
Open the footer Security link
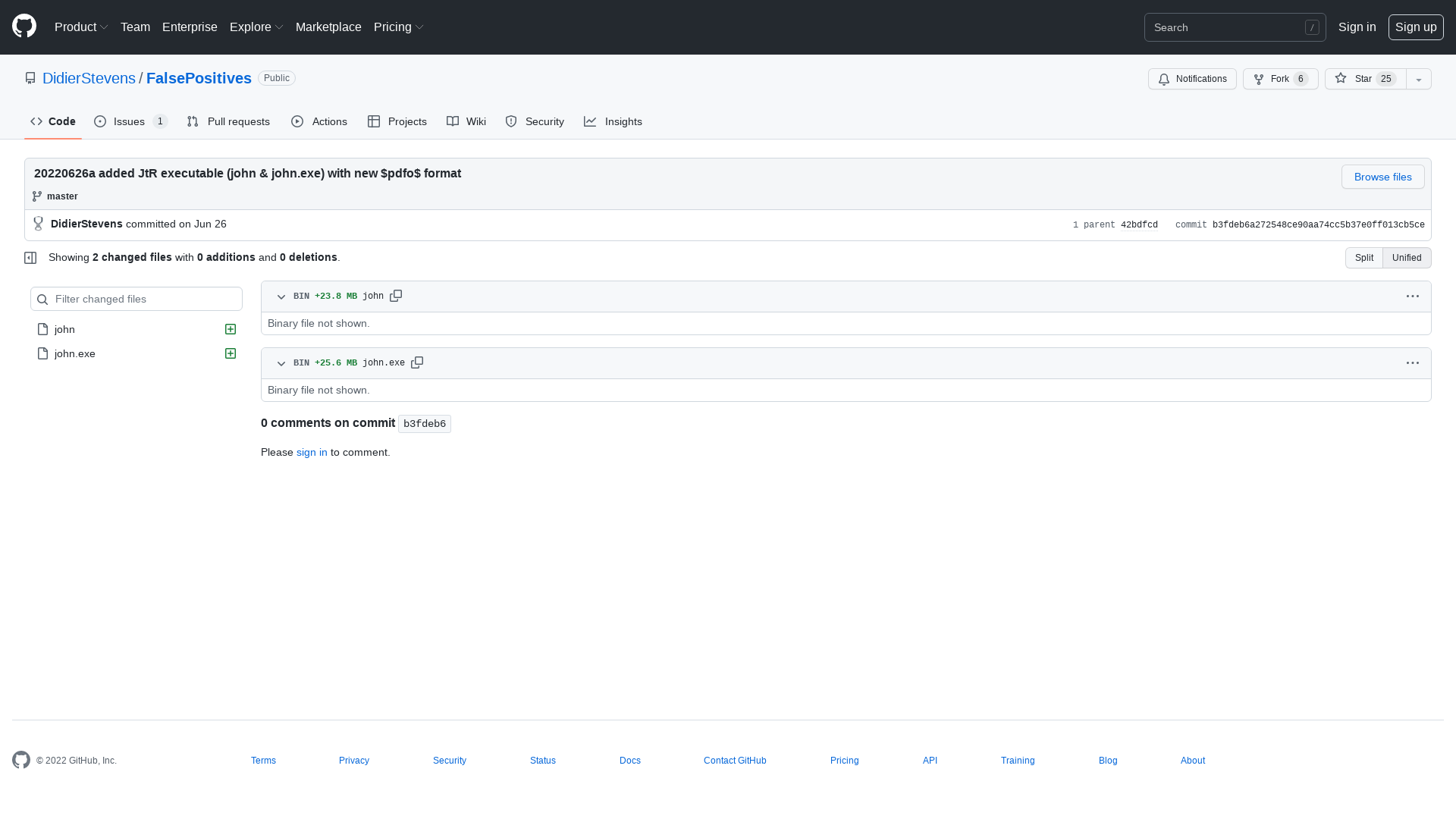coord(450,761)
